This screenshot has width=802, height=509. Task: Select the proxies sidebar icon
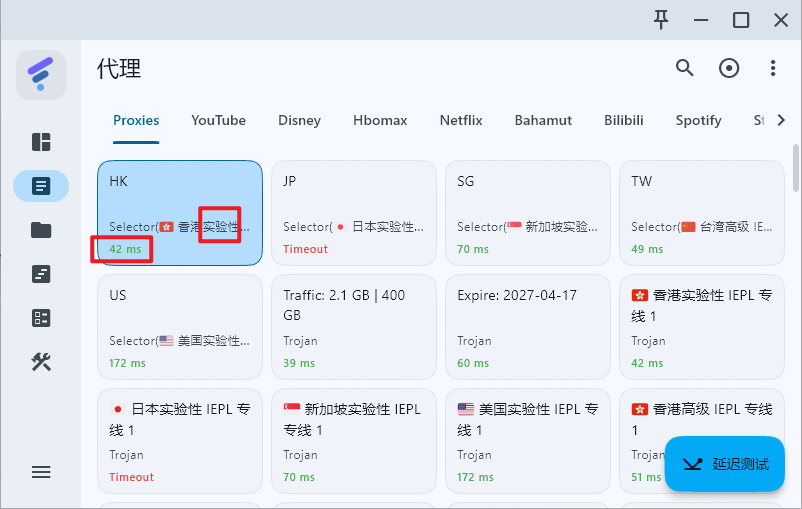[41, 186]
